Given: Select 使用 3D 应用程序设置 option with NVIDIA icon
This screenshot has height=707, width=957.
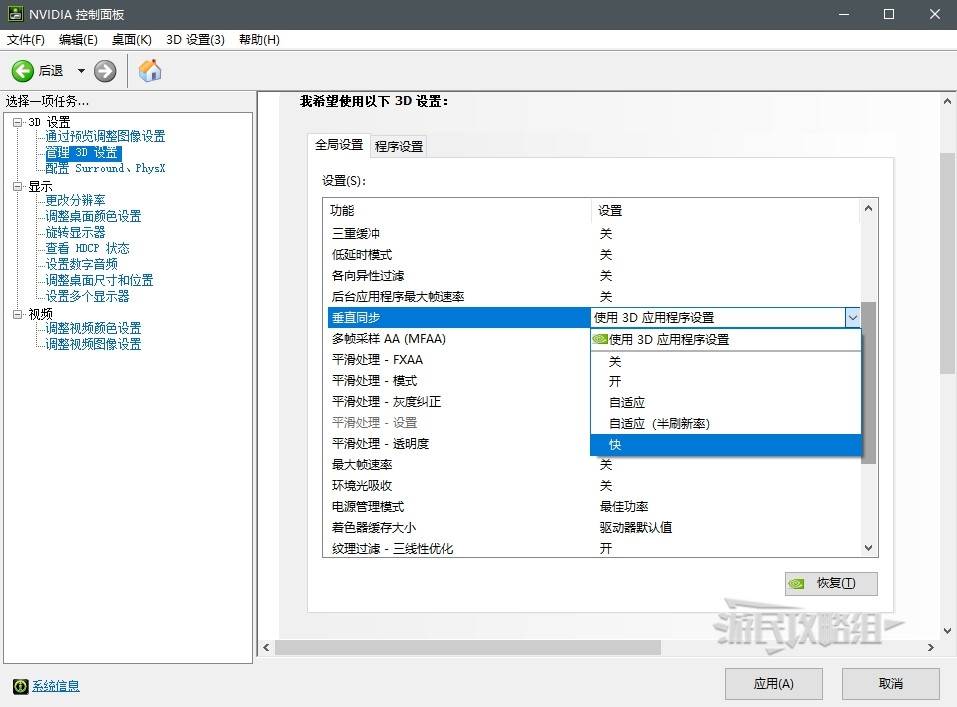Looking at the screenshot, I should click(x=725, y=340).
